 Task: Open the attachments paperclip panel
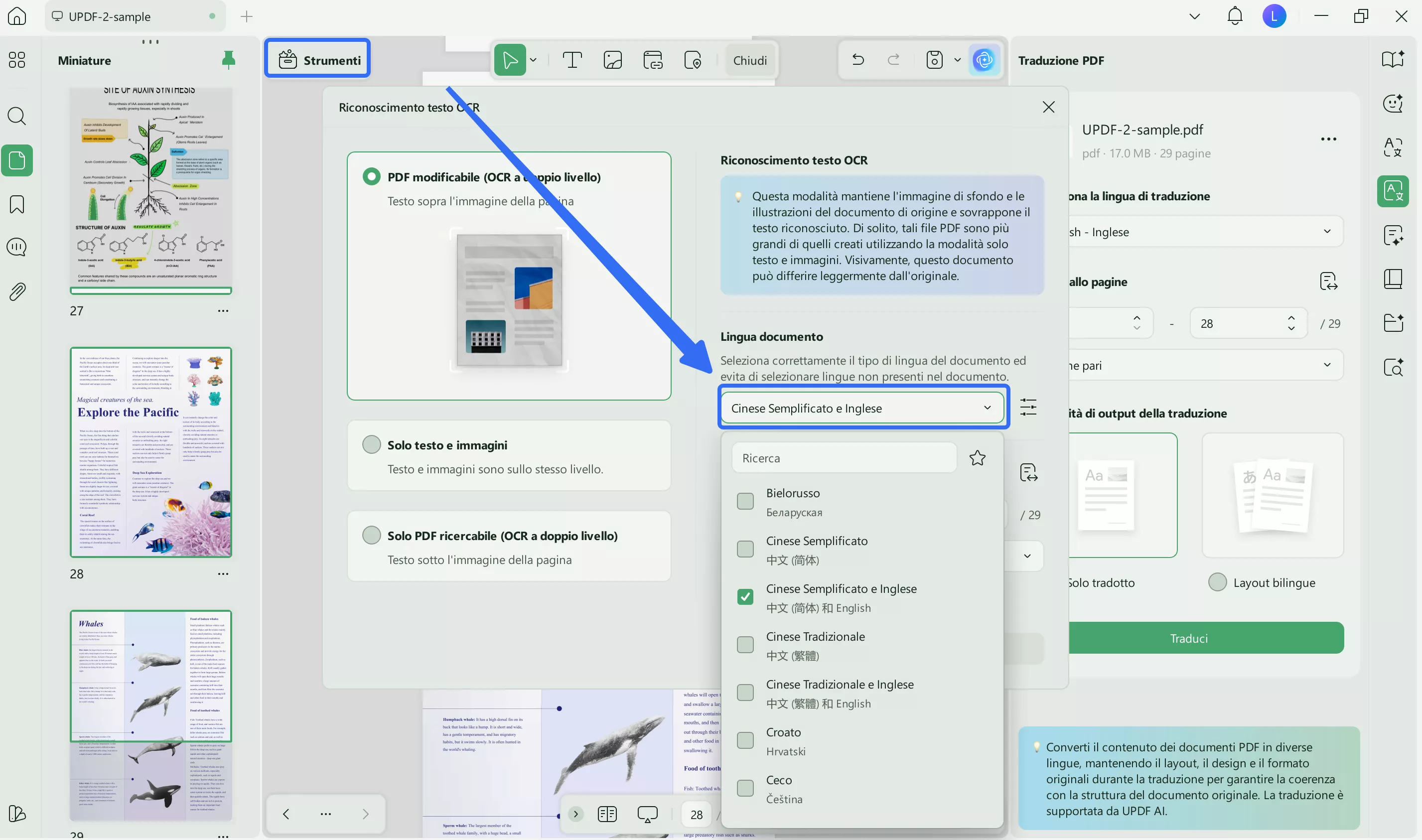point(17,291)
